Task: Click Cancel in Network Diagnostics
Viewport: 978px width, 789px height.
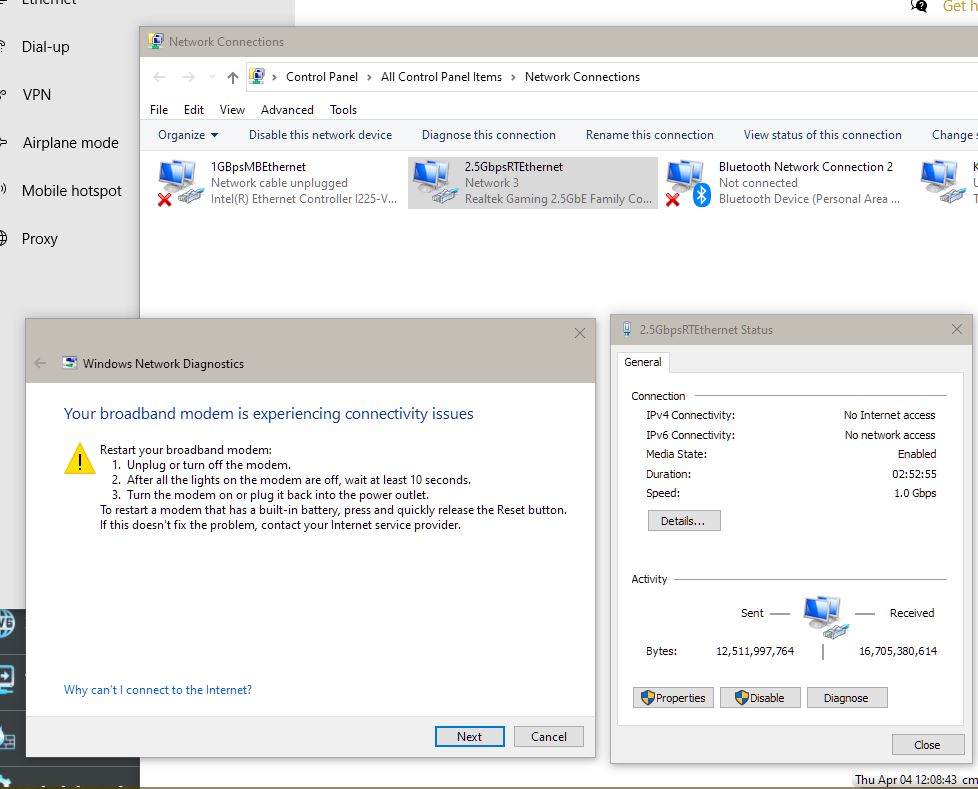Action: [x=549, y=737]
